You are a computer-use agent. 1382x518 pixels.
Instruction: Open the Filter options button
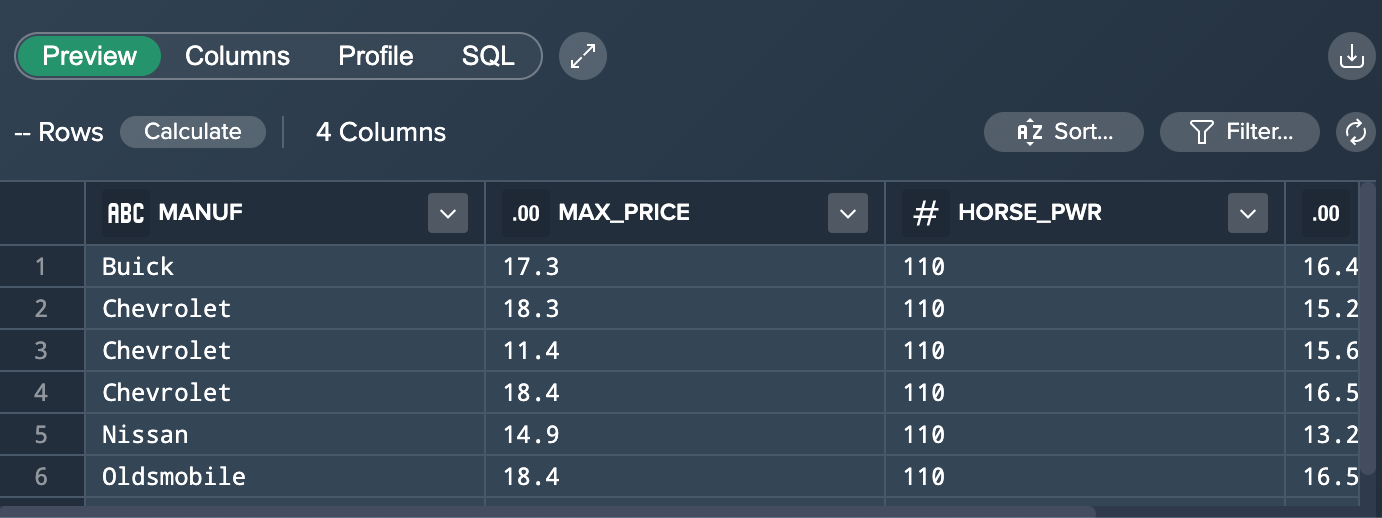1239,132
